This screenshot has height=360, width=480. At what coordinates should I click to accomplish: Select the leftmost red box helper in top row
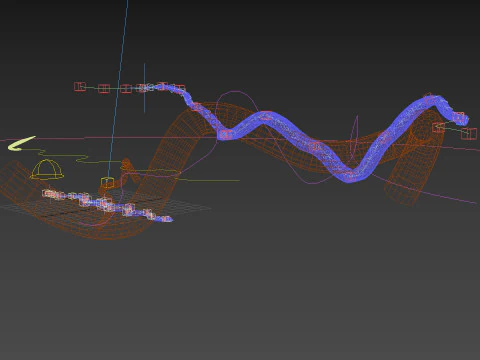pos(80,87)
